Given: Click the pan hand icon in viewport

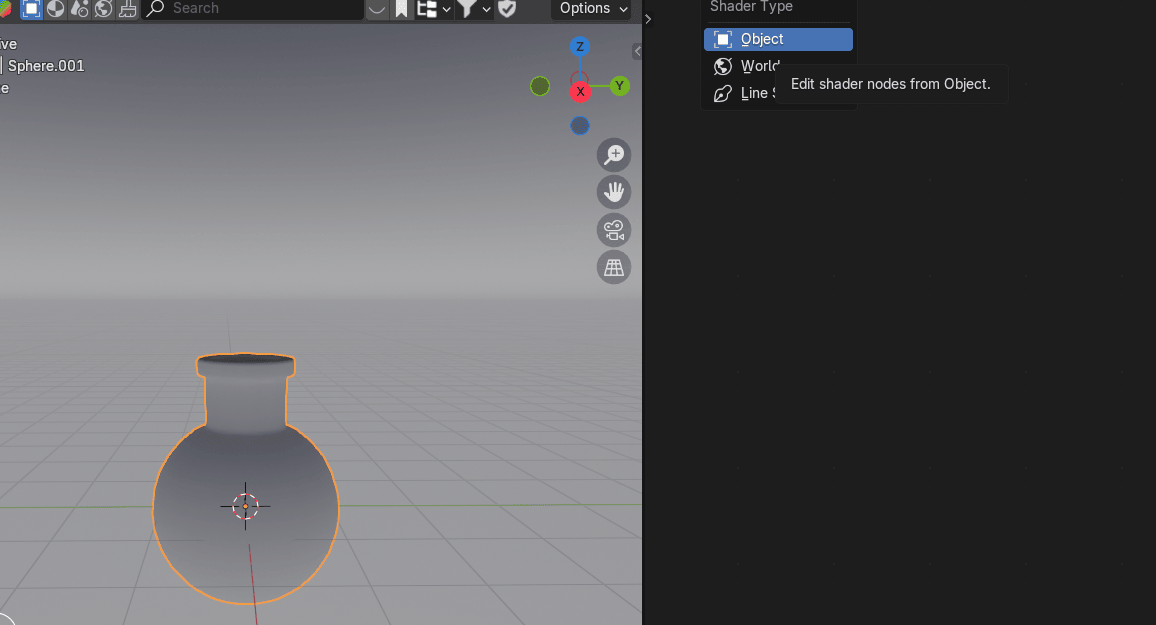Looking at the screenshot, I should pyautogui.click(x=614, y=192).
